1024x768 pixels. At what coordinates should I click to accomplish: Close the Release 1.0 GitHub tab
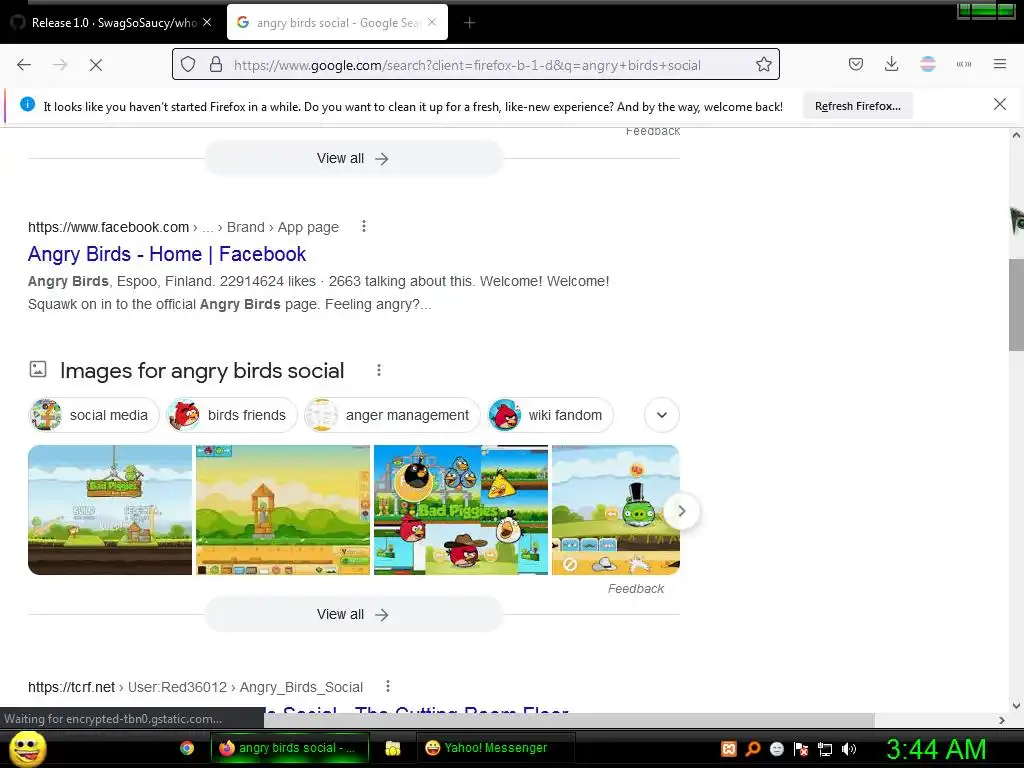pos(207,22)
